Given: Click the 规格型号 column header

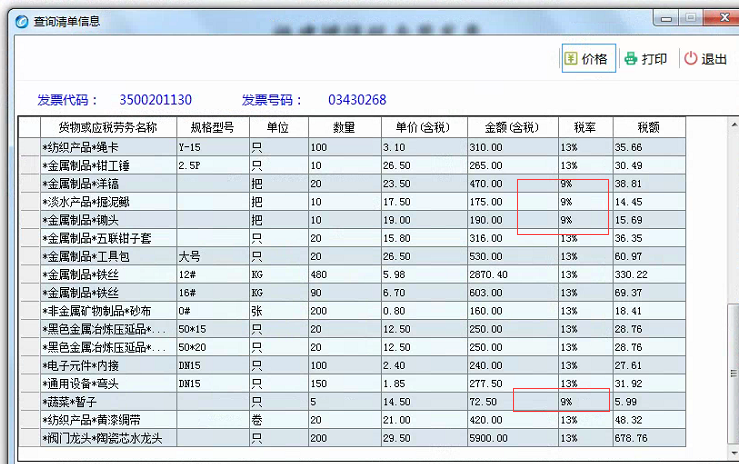Looking at the screenshot, I should (x=211, y=127).
